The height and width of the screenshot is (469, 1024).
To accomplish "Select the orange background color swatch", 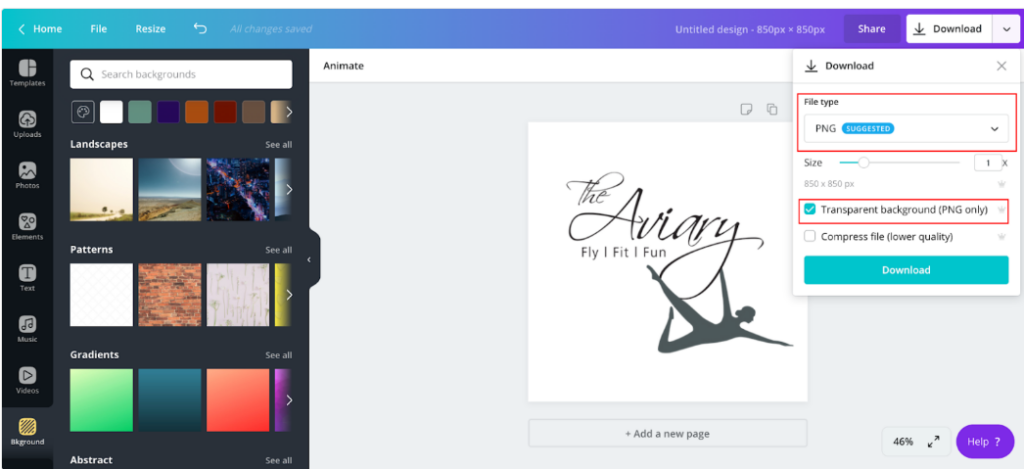I will [197, 112].
